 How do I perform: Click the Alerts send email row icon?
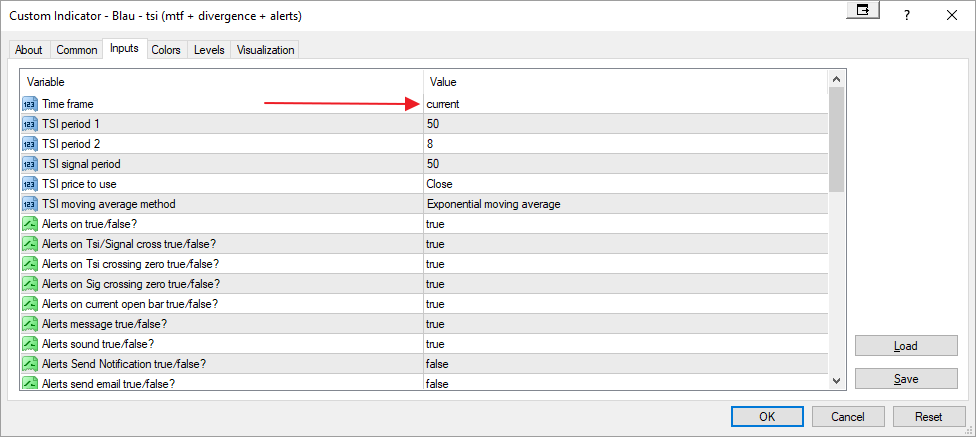click(x=29, y=384)
